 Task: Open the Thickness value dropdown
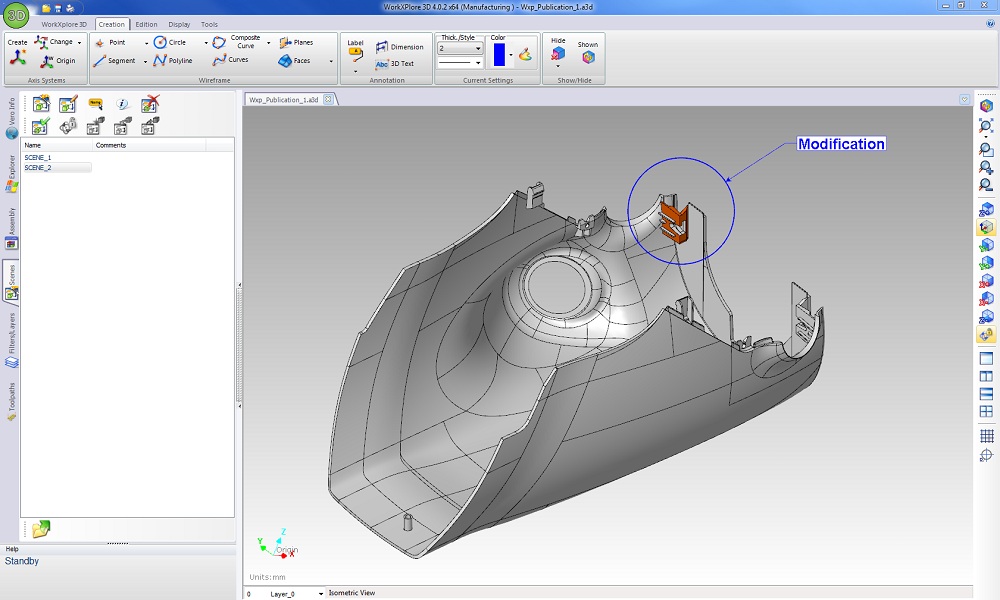(478, 48)
